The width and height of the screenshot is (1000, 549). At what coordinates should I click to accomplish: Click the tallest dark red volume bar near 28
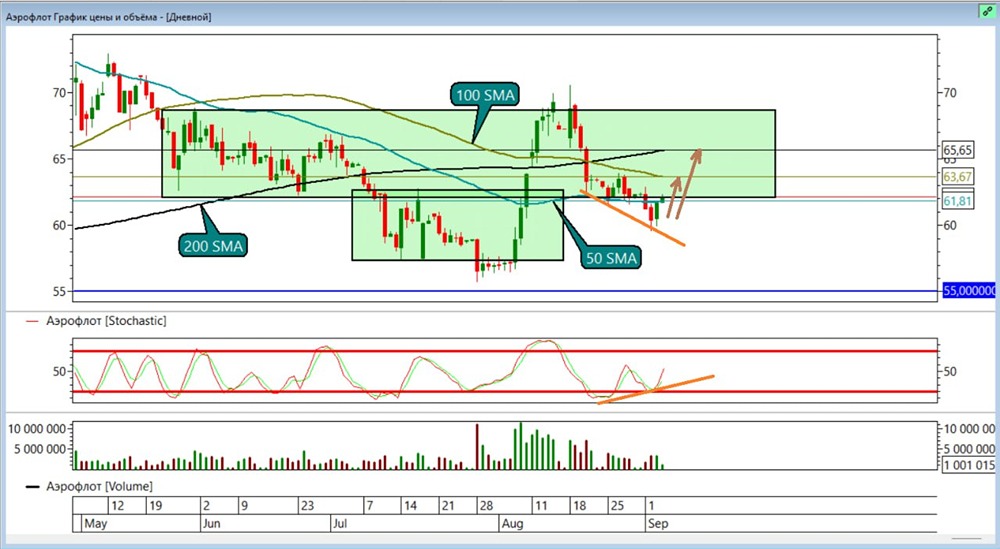click(477, 446)
